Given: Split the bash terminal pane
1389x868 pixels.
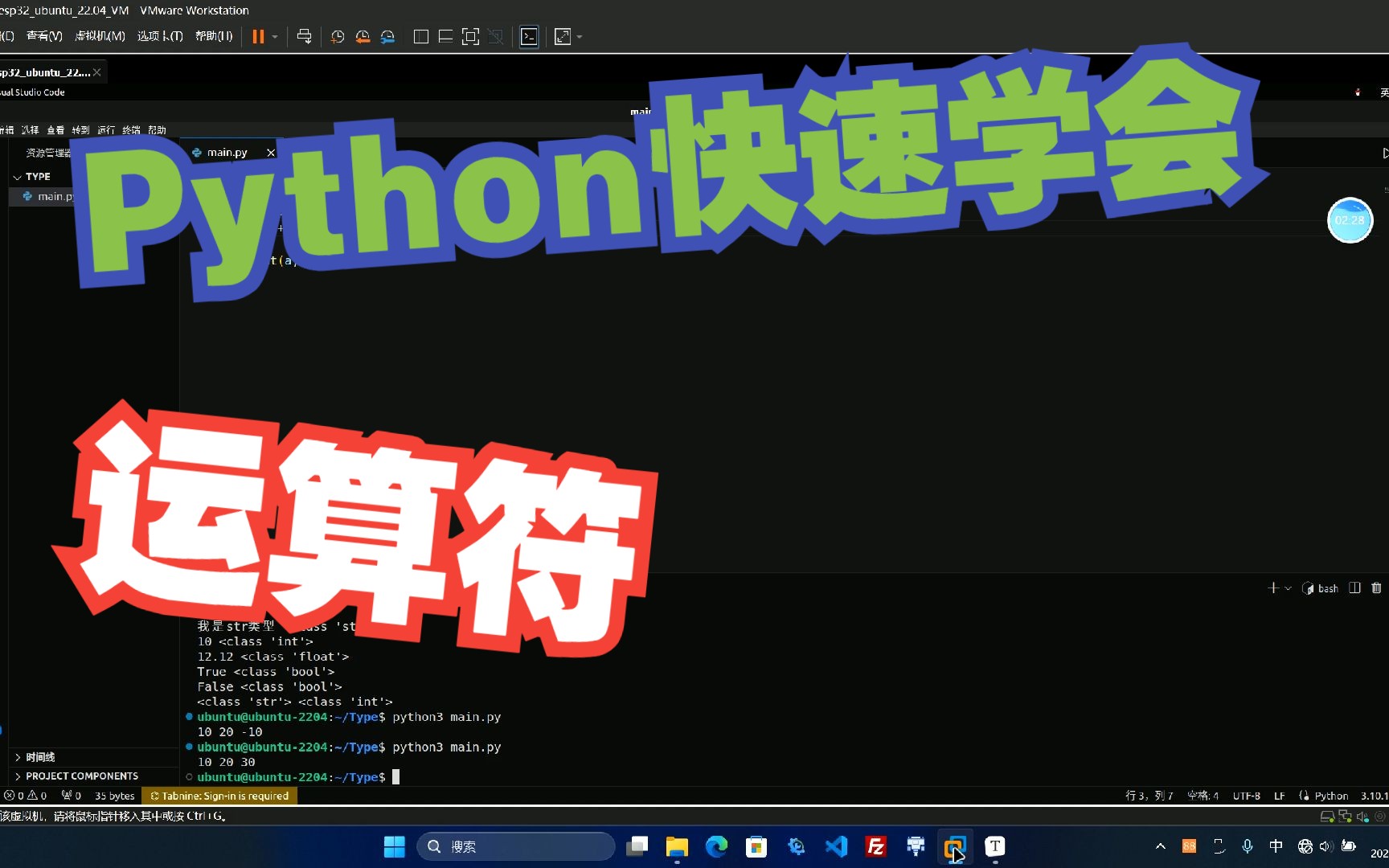Looking at the screenshot, I should point(1355,588).
